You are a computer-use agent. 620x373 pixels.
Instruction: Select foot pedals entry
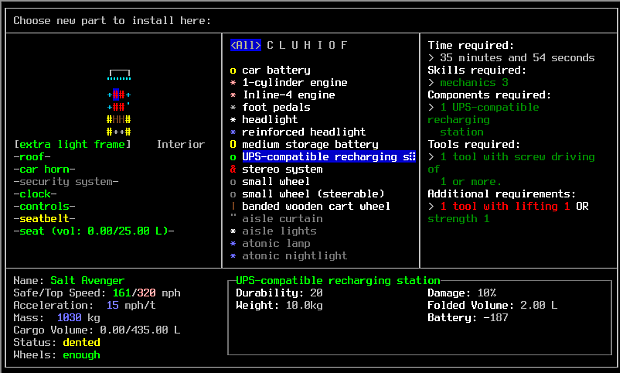click(276, 107)
